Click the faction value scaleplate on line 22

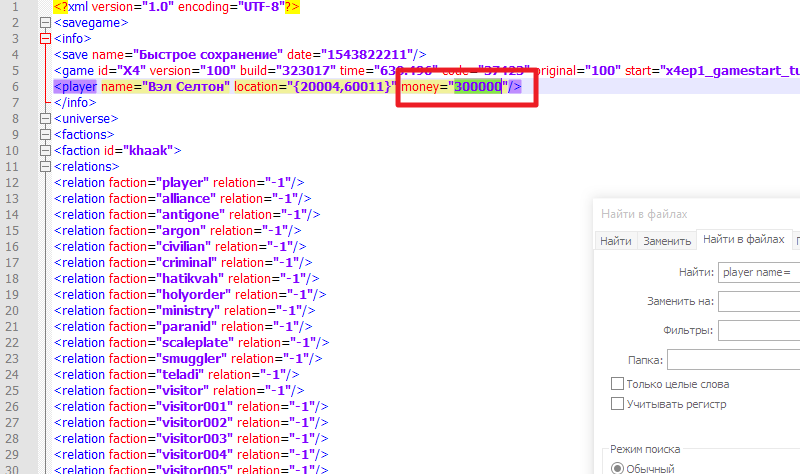(x=195, y=342)
